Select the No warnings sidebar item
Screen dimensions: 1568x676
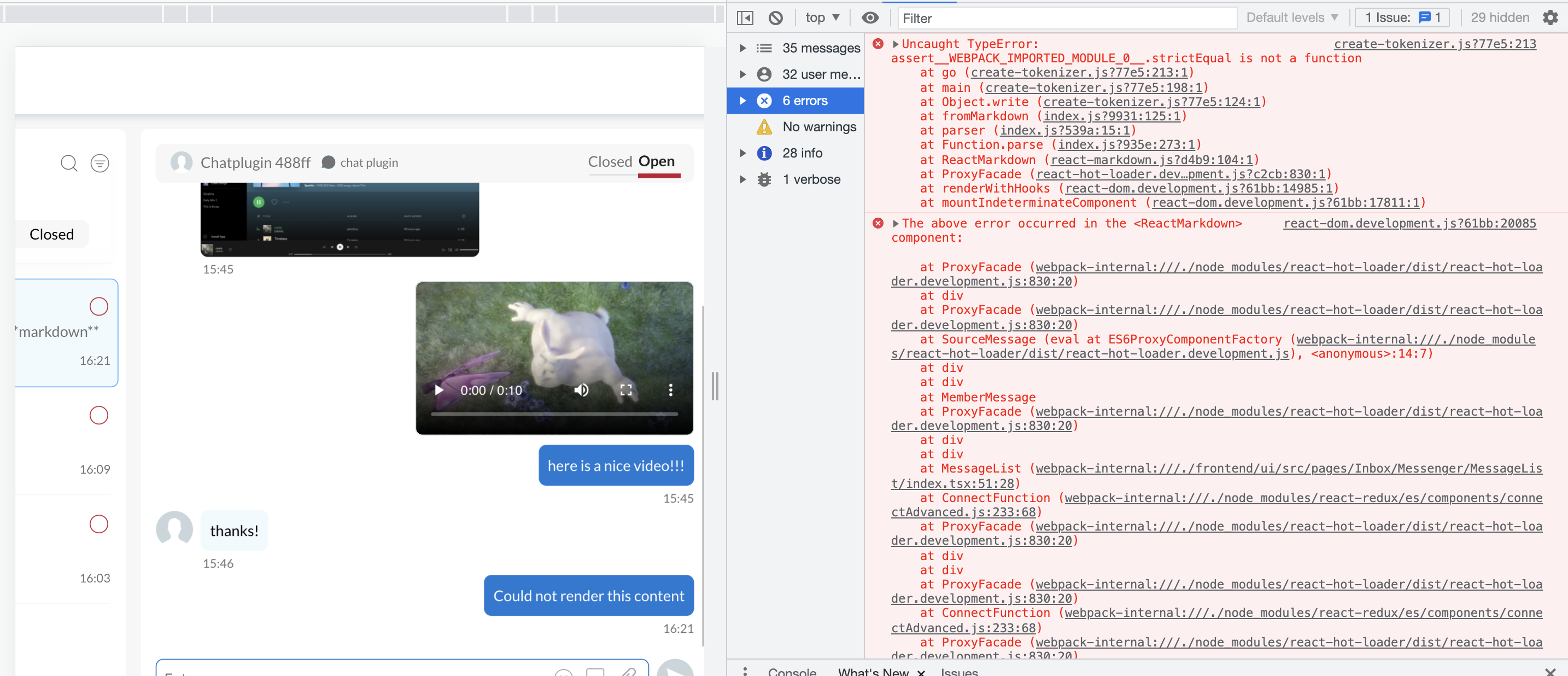tap(795, 127)
